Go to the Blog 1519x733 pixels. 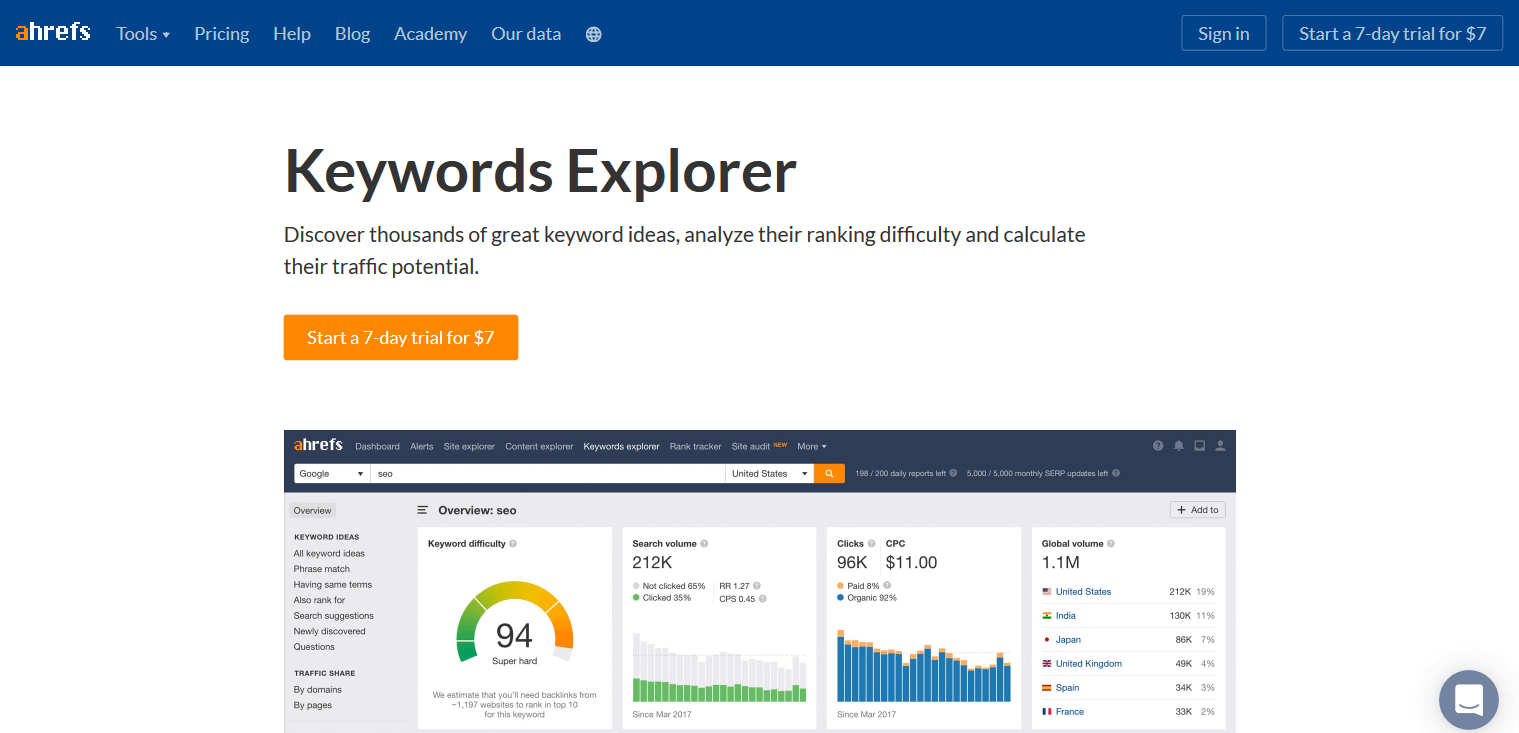point(352,34)
